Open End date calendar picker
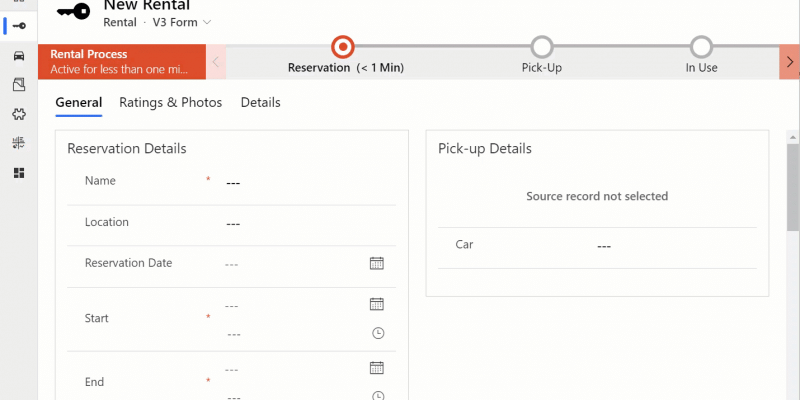Viewport: 800px width, 400px height. 377,368
